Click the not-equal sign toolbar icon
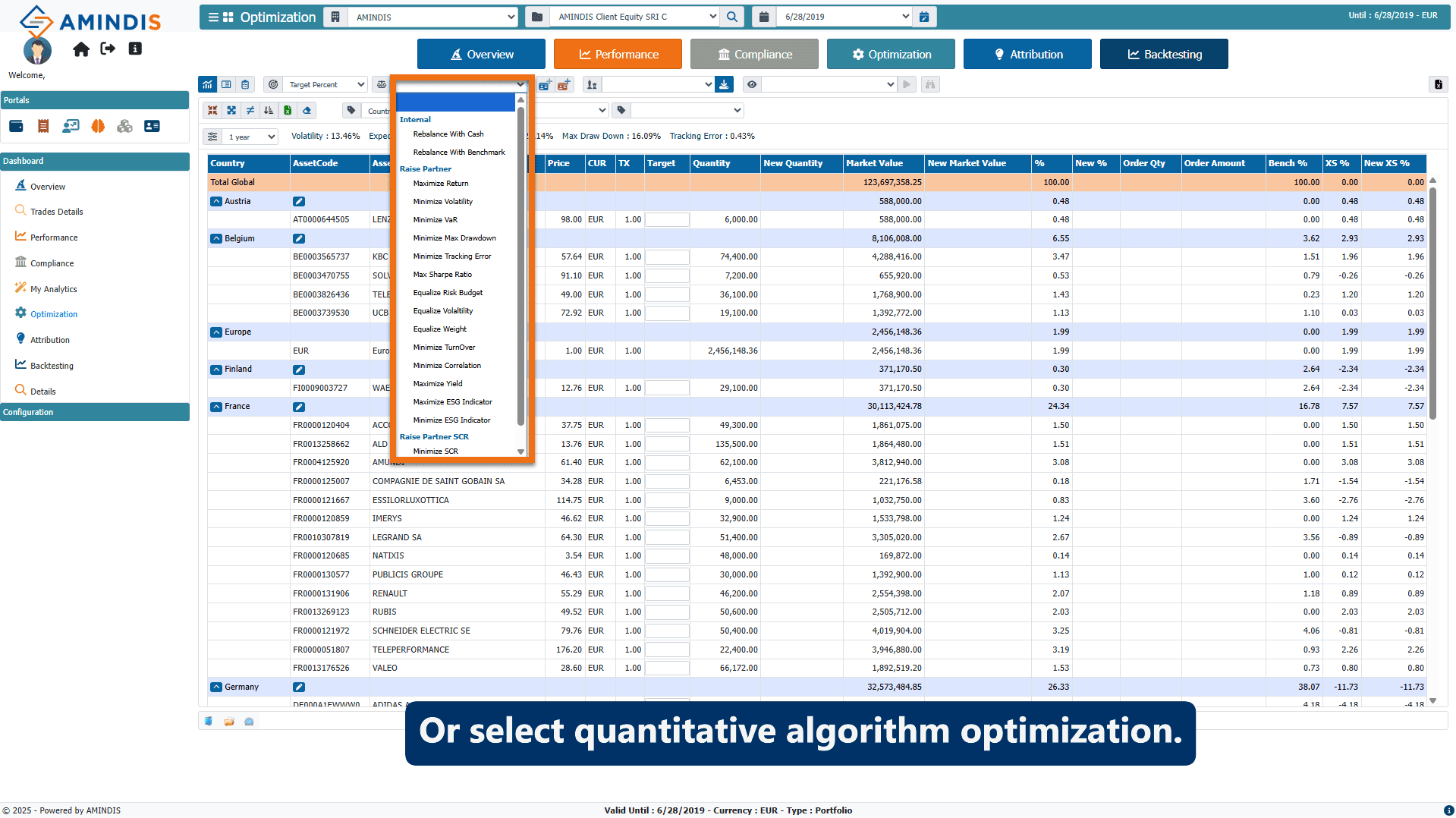Image resolution: width=1456 pixels, height=818 pixels. pos(250,111)
